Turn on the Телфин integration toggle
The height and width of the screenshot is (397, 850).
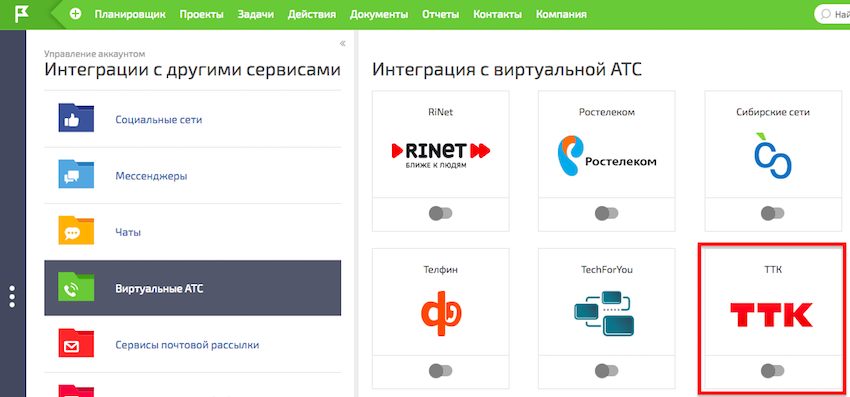(440, 371)
